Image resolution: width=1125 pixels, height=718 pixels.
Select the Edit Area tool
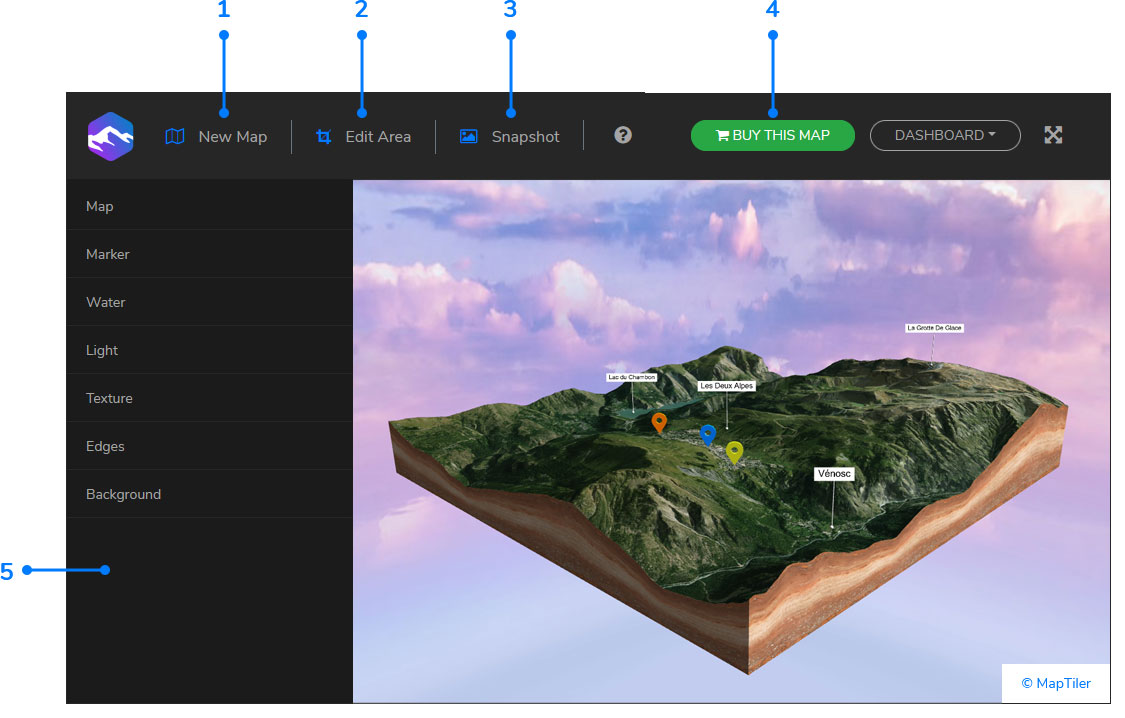[363, 136]
